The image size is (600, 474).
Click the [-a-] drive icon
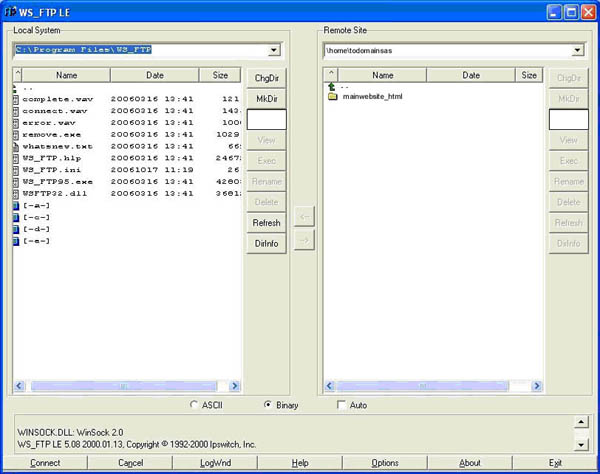coord(16,206)
